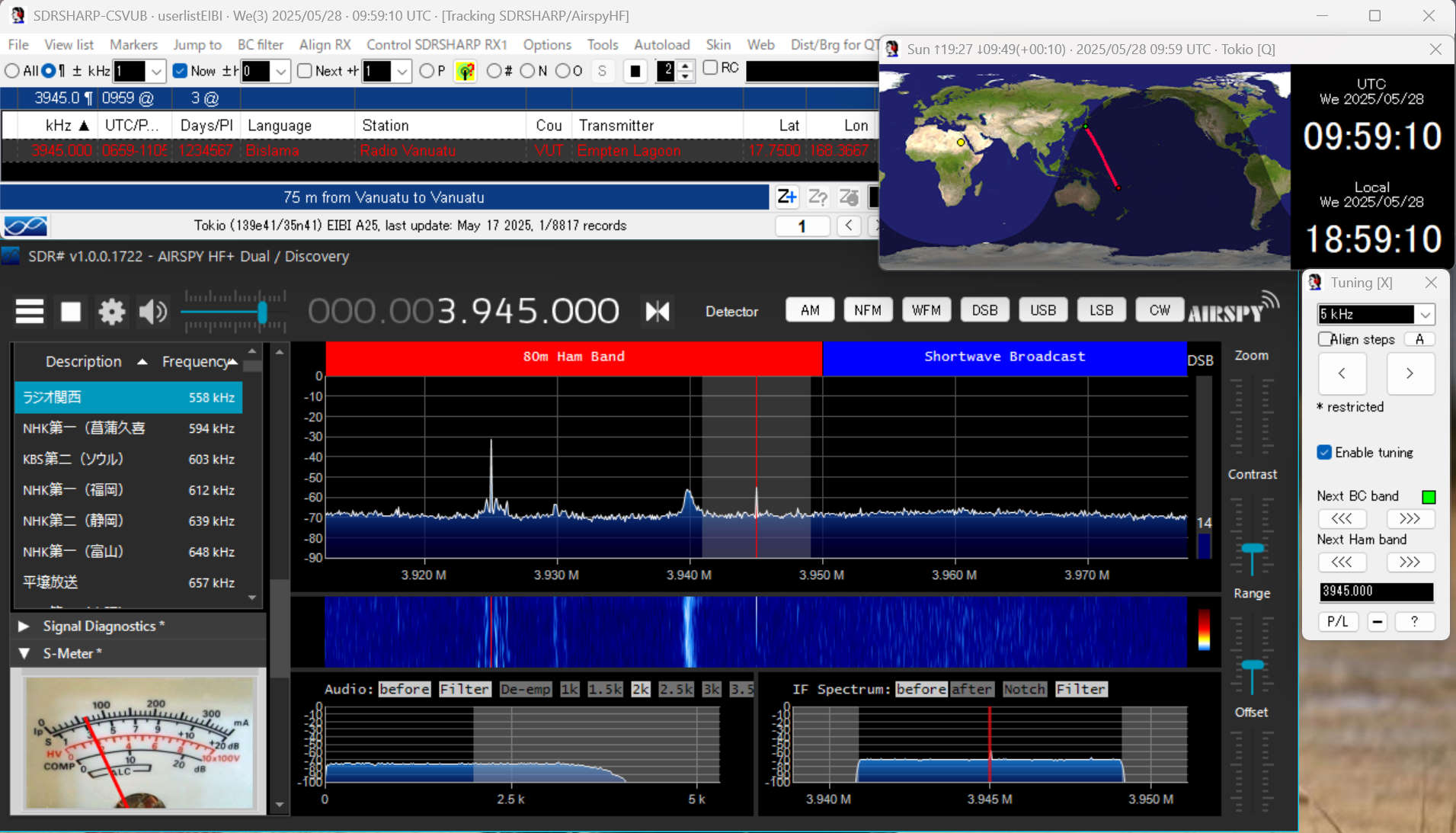The image size is (1456, 833).
Task: Click the tune up arrow in Tuning window
Action: (1410, 373)
